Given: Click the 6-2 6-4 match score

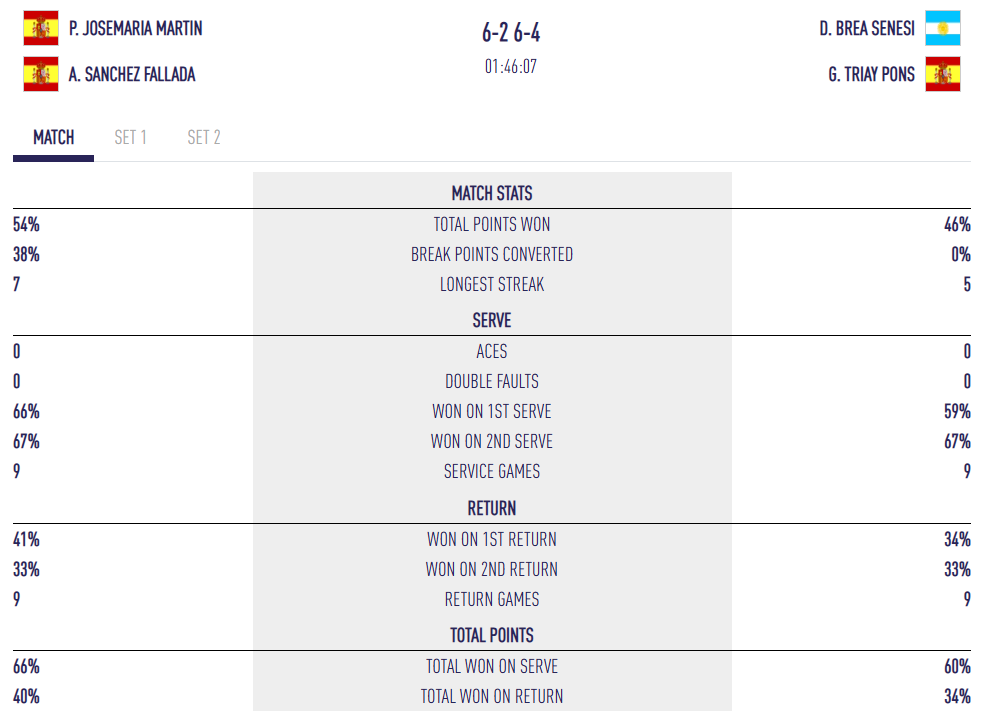Looking at the screenshot, I should coord(511,34).
